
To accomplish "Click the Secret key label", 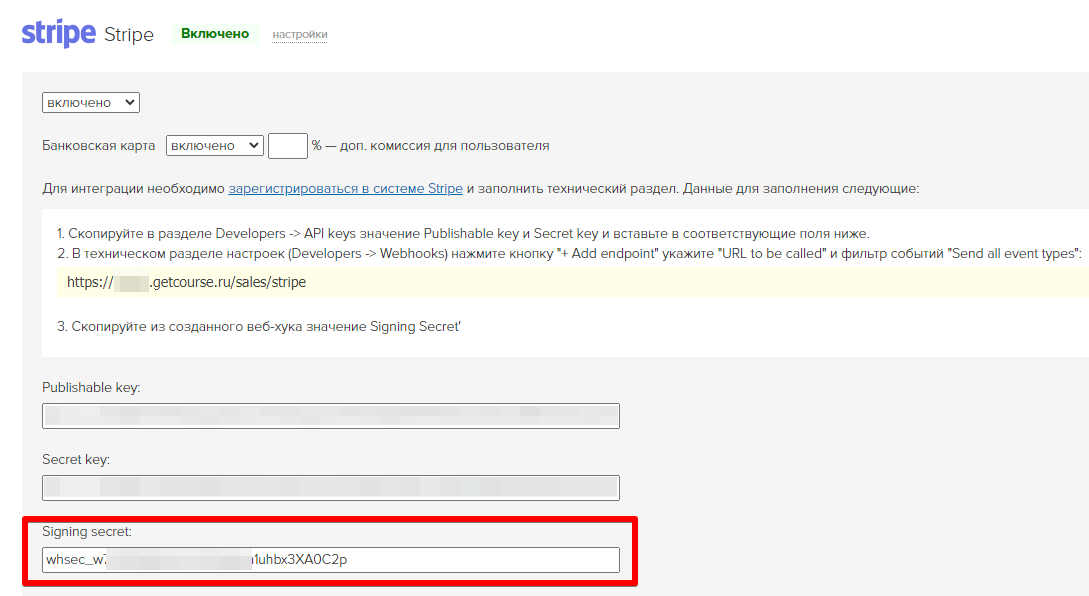I will click(76, 459).
